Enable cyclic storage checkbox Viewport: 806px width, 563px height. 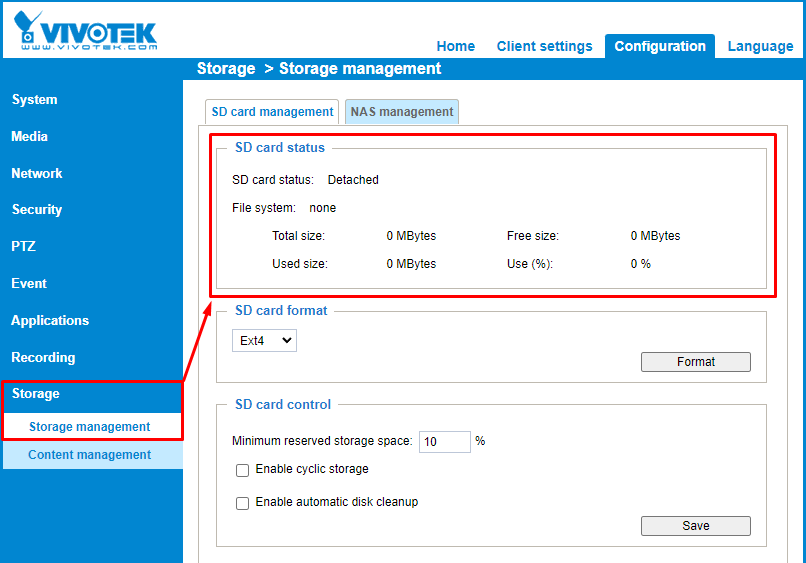(x=243, y=470)
